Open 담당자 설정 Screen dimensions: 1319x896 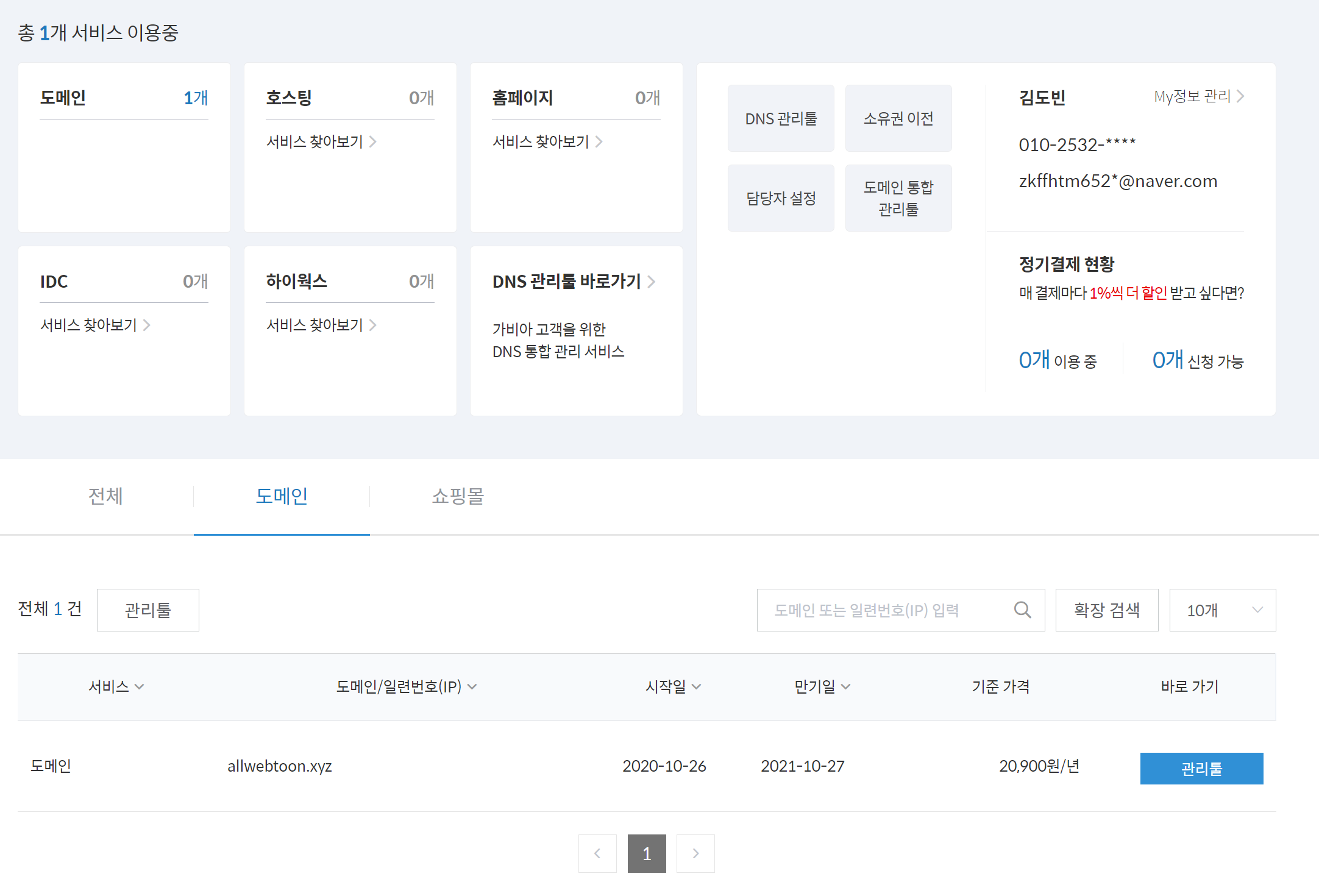coord(781,197)
